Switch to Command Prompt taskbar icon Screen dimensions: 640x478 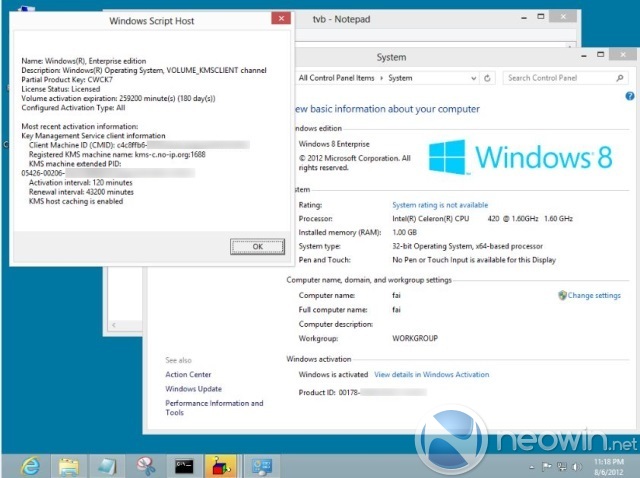coord(184,466)
